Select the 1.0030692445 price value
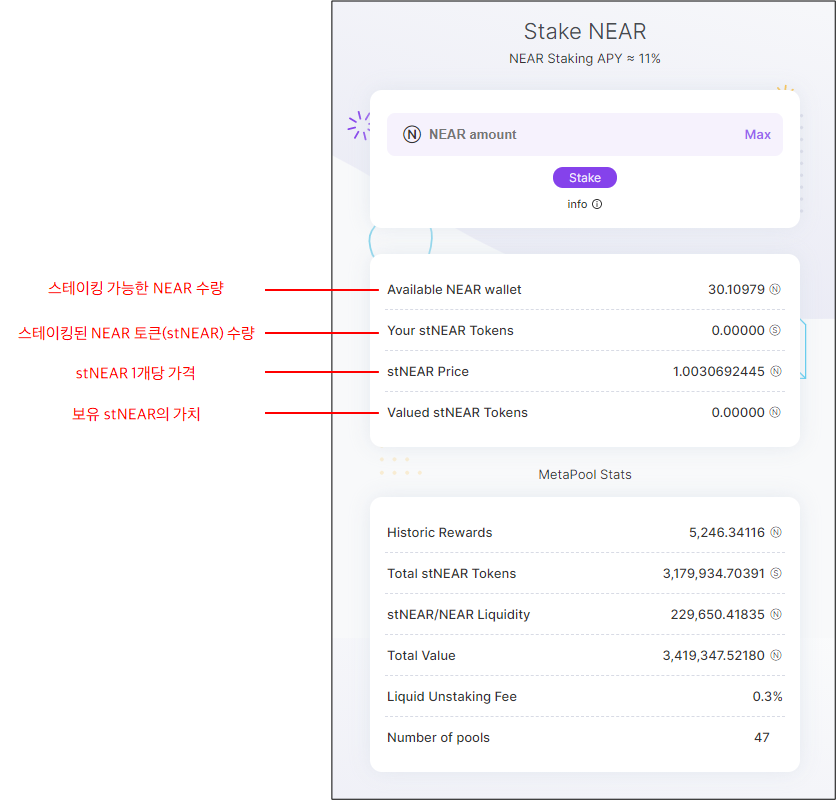The image size is (836, 800). tap(719, 372)
